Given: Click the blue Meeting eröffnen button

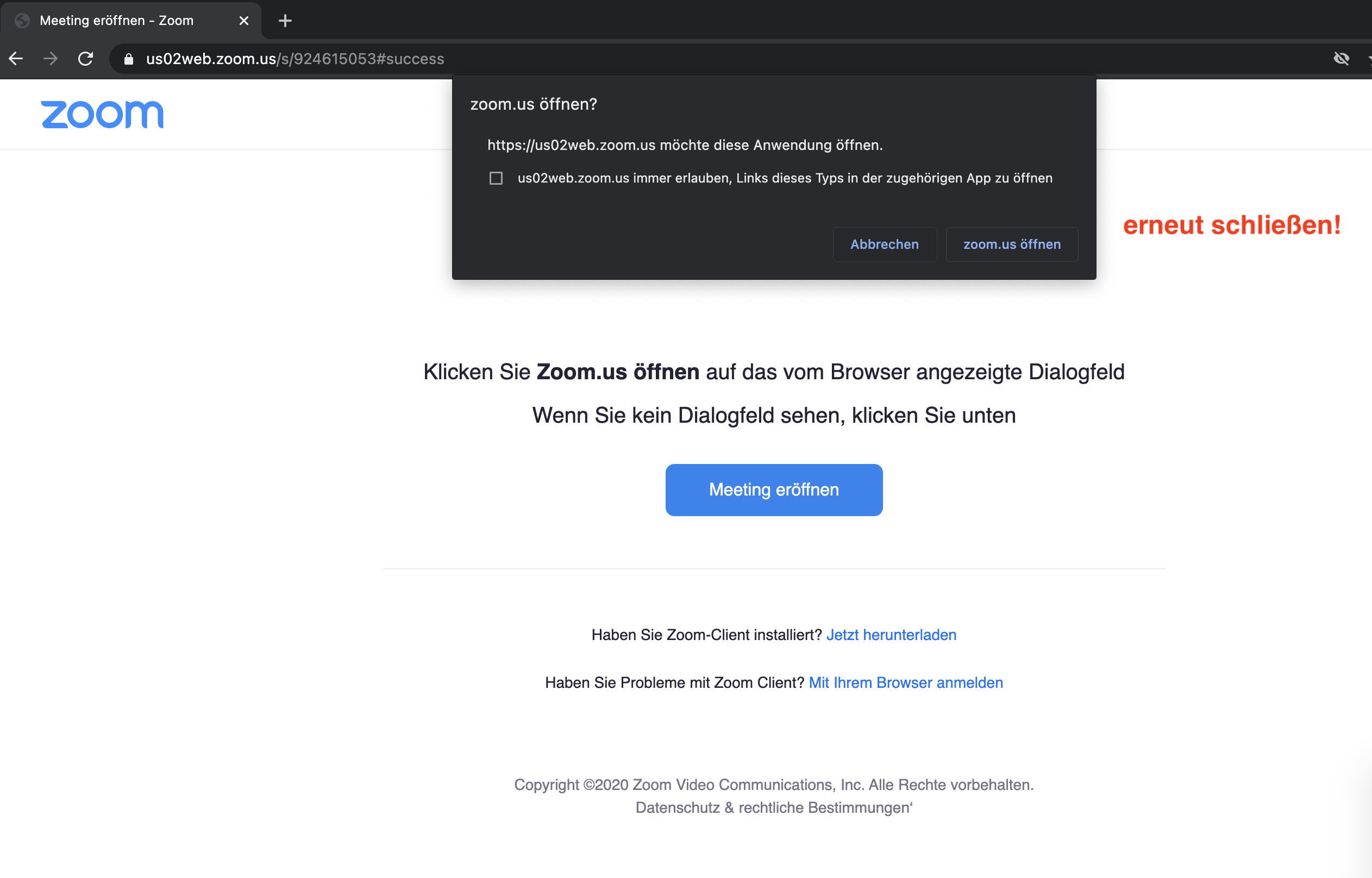Looking at the screenshot, I should (x=774, y=490).
